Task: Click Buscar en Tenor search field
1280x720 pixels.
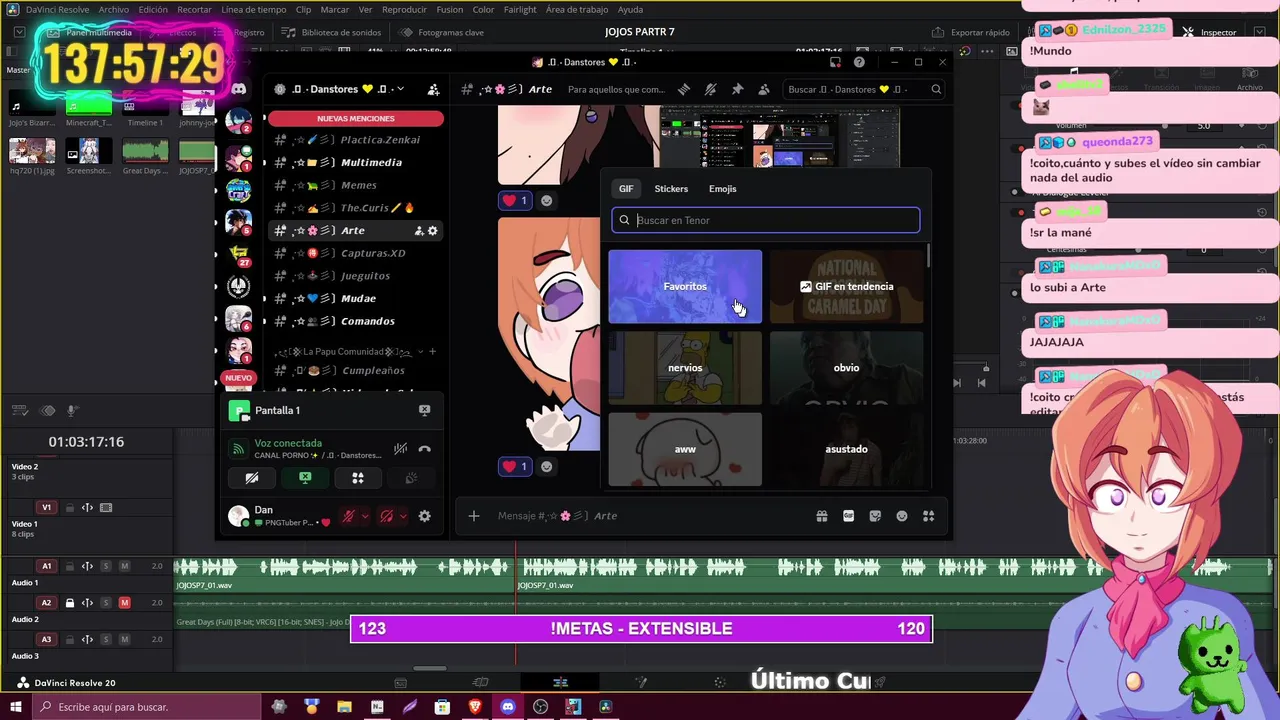Action: pos(766,220)
